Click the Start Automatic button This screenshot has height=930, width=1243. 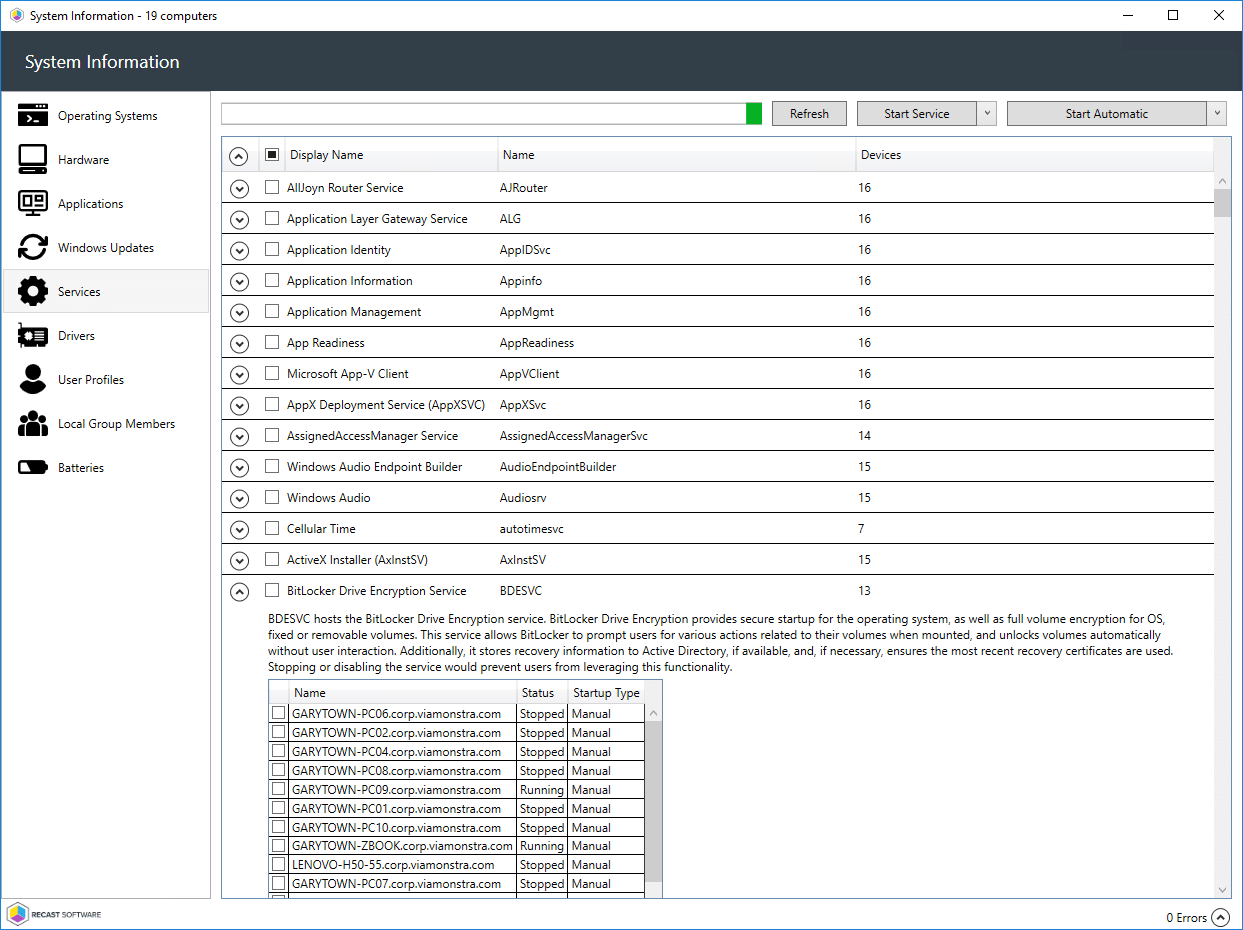1107,114
